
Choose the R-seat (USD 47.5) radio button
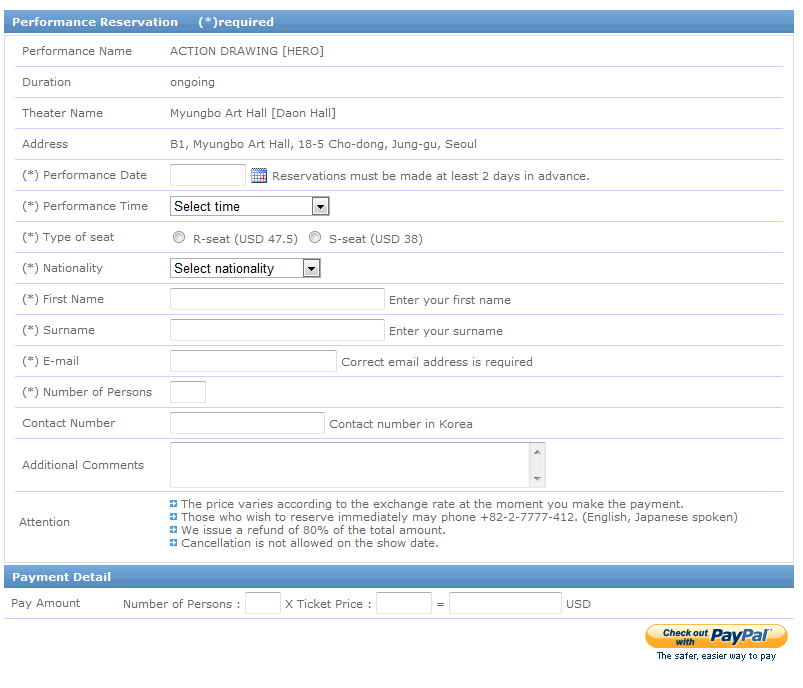pyautogui.click(x=179, y=237)
